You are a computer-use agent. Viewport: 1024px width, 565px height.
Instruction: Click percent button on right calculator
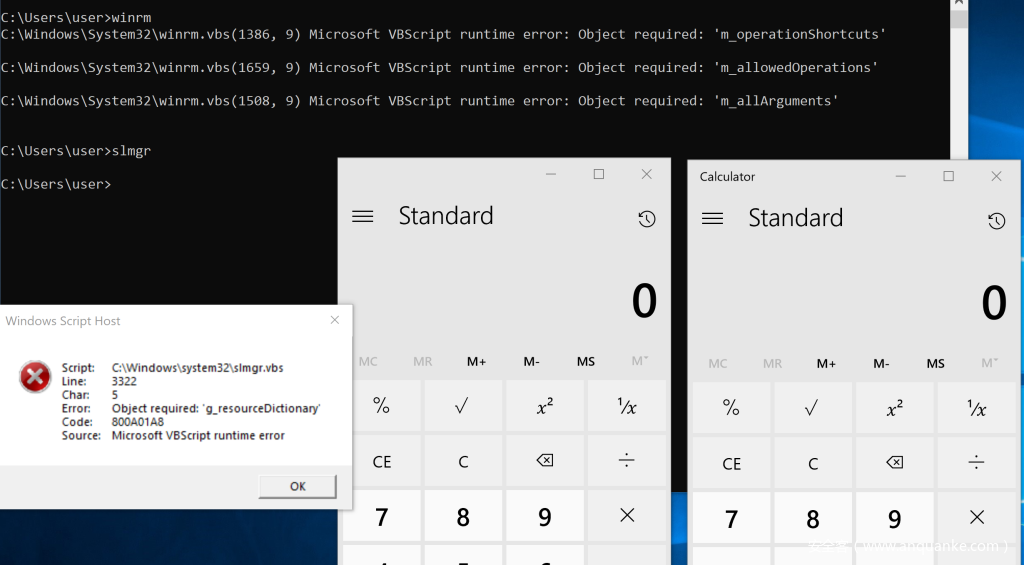tap(731, 407)
